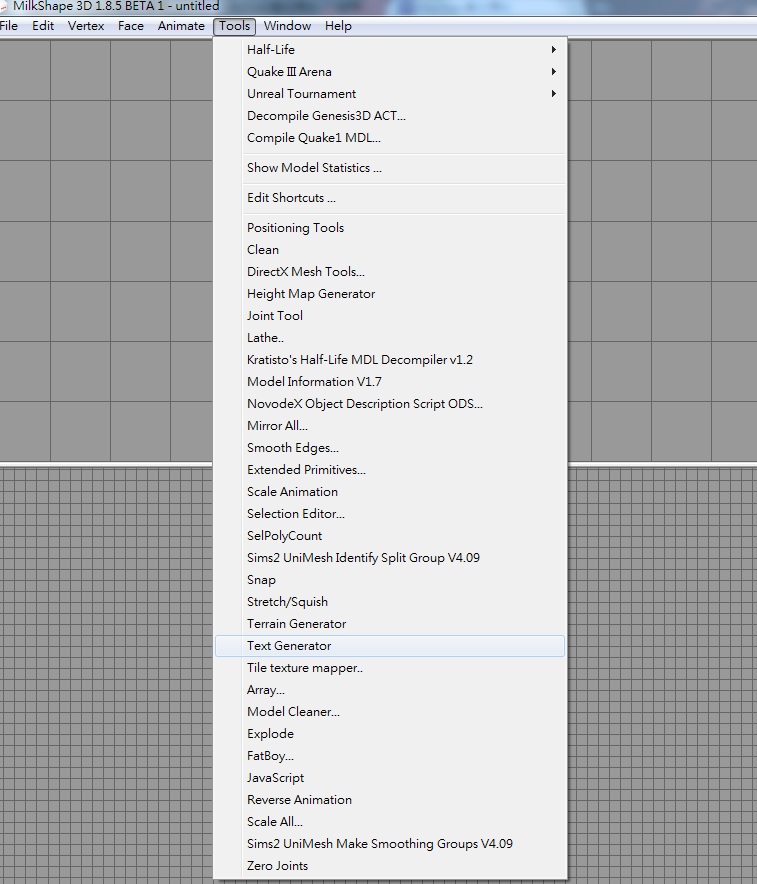757x884 pixels.
Task: Select the Explode entry
Action: 389,733
